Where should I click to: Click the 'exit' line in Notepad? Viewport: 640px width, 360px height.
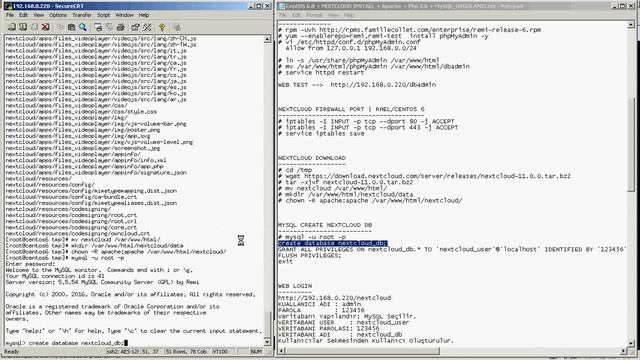[285, 262]
